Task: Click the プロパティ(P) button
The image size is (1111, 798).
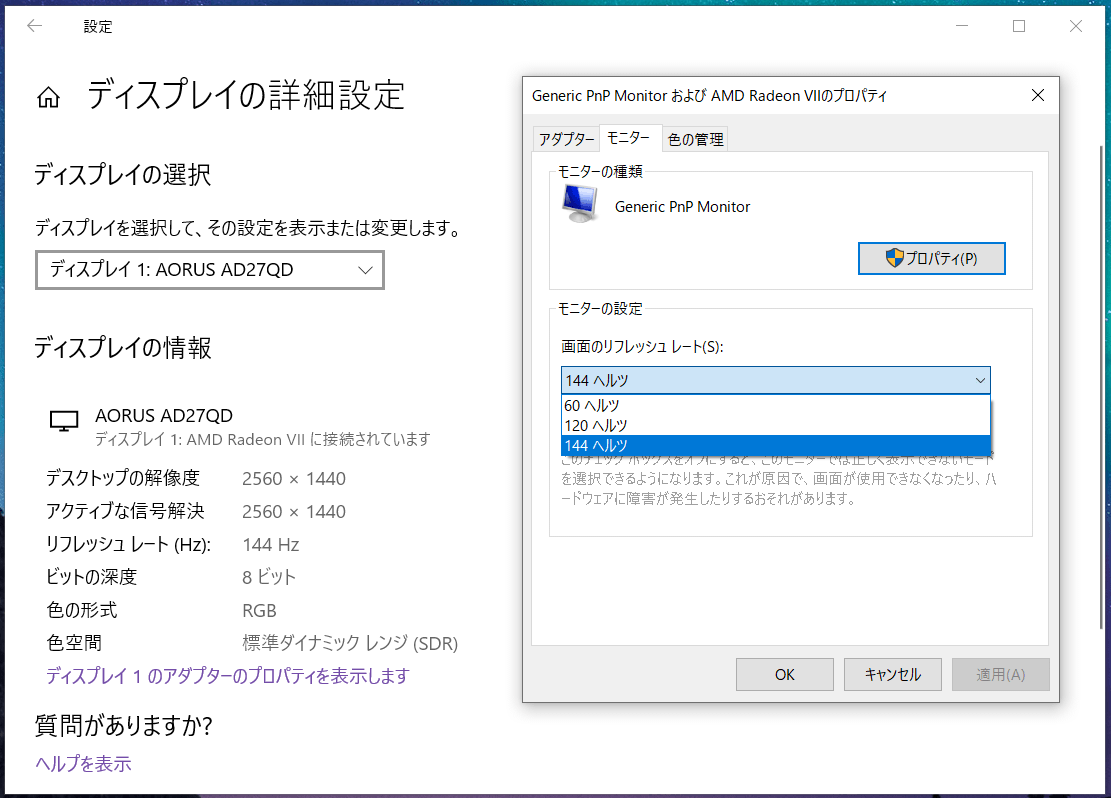Action: [x=931, y=258]
